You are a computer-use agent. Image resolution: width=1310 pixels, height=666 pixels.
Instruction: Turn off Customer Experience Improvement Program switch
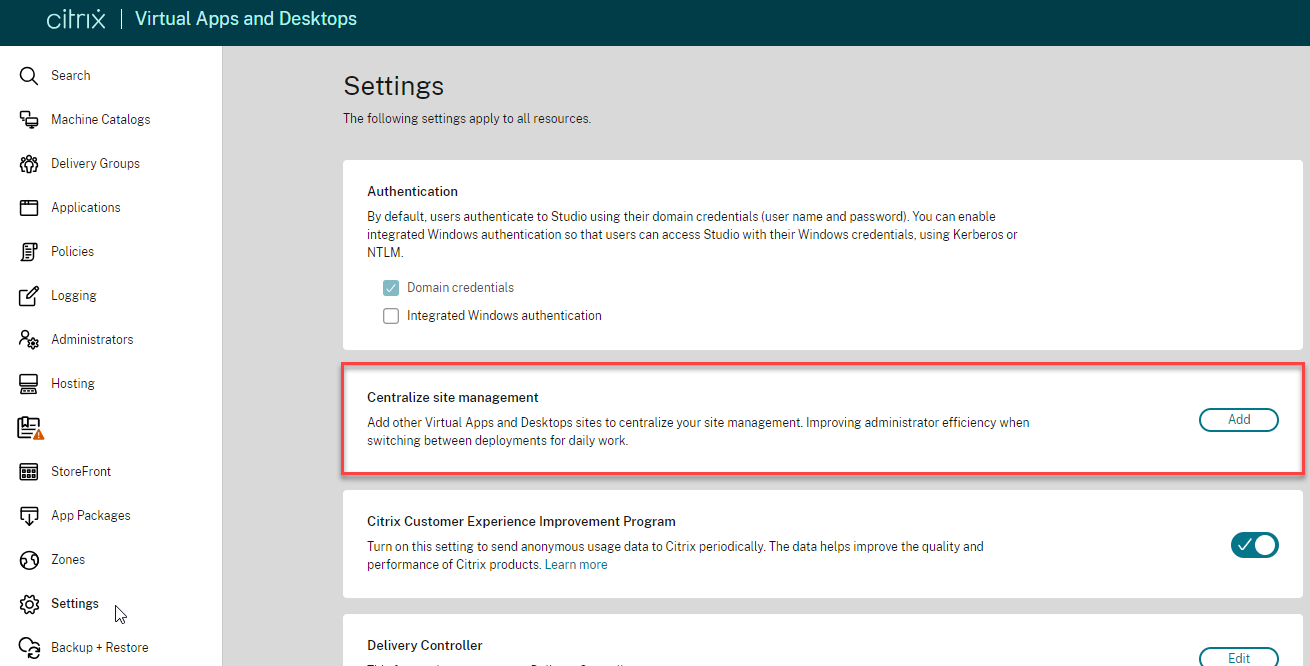[x=1255, y=545]
